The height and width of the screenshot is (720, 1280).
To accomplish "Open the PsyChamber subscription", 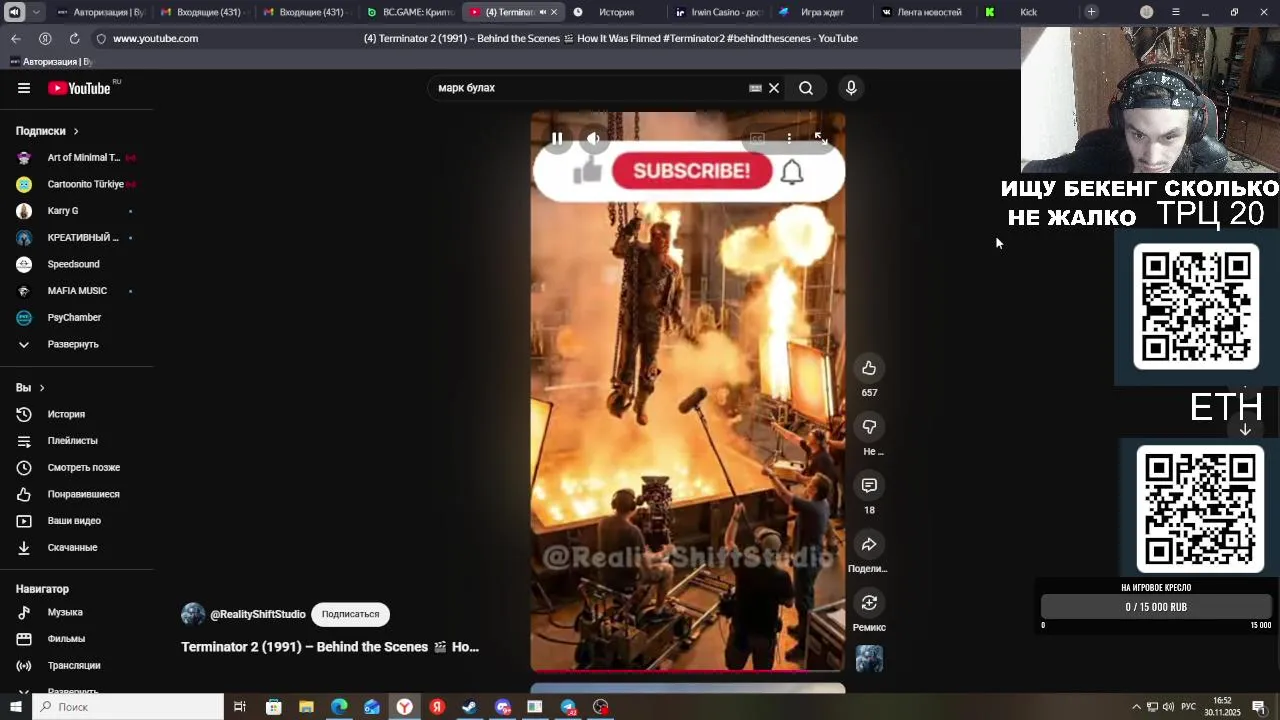I will (x=77, y=317).
